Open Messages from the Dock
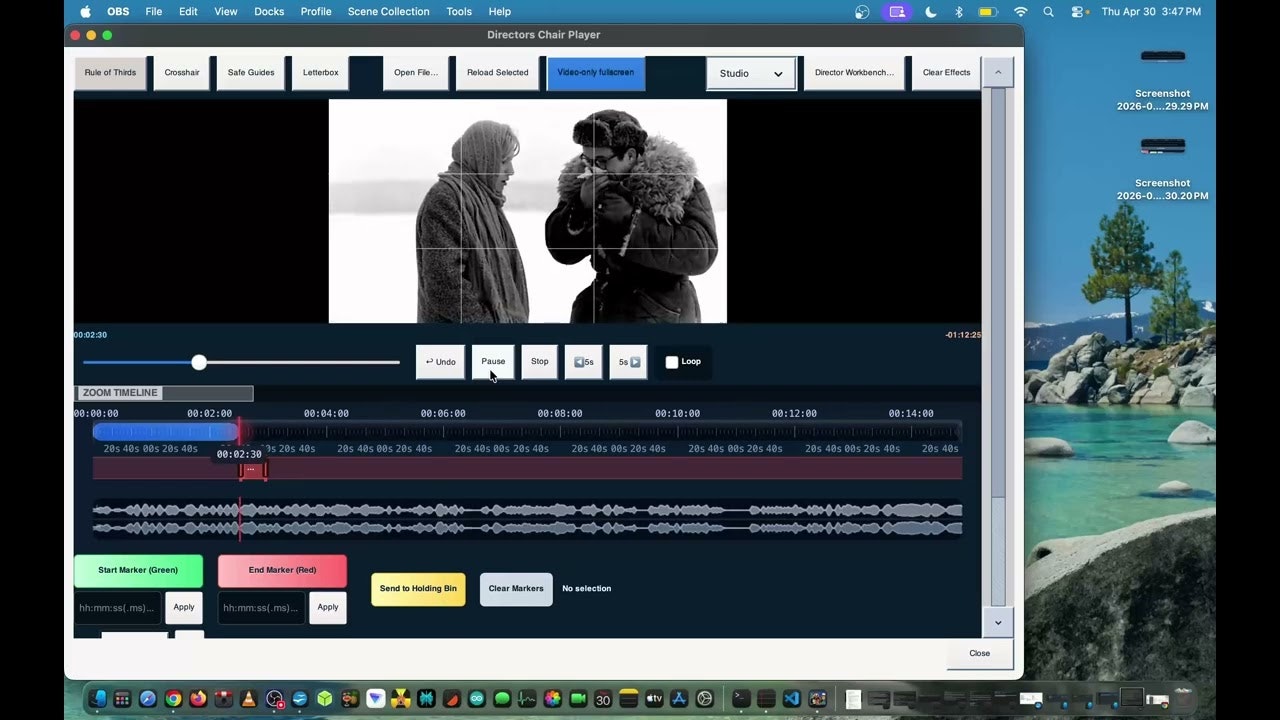This screenshot has width=1280, height=720. (502, 699)
